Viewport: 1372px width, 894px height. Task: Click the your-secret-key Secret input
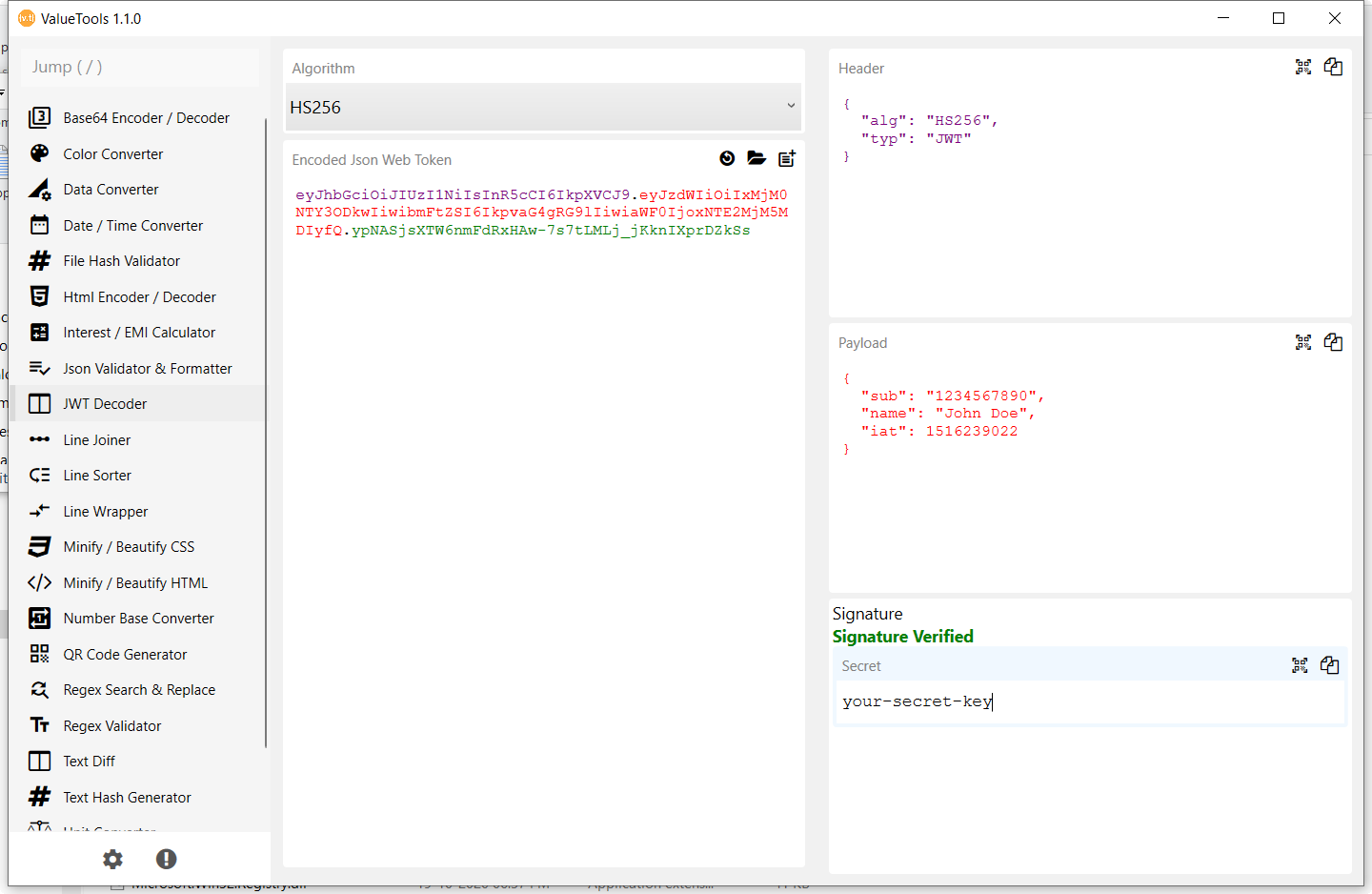click(x=1090, y=701)
